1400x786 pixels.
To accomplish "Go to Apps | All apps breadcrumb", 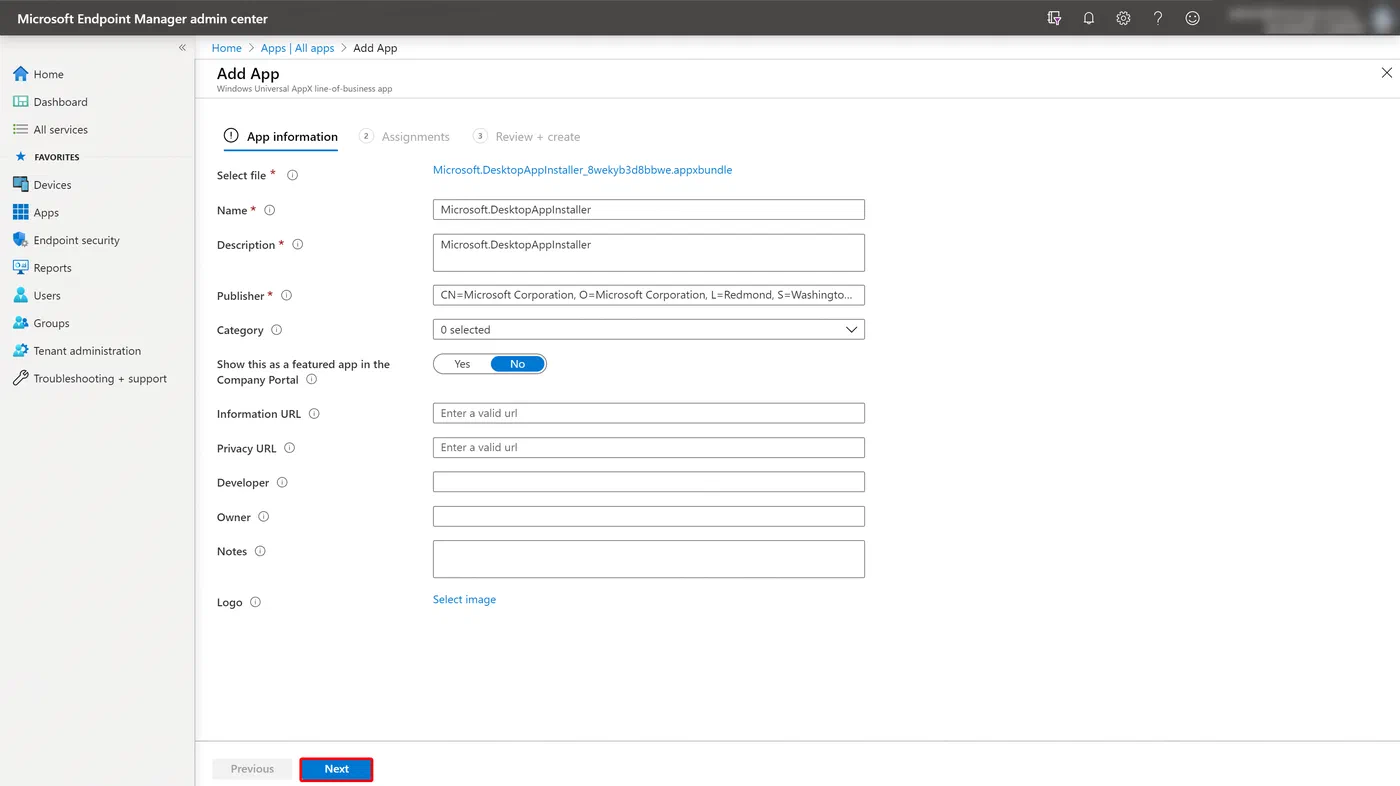I will tap(298, 48).
